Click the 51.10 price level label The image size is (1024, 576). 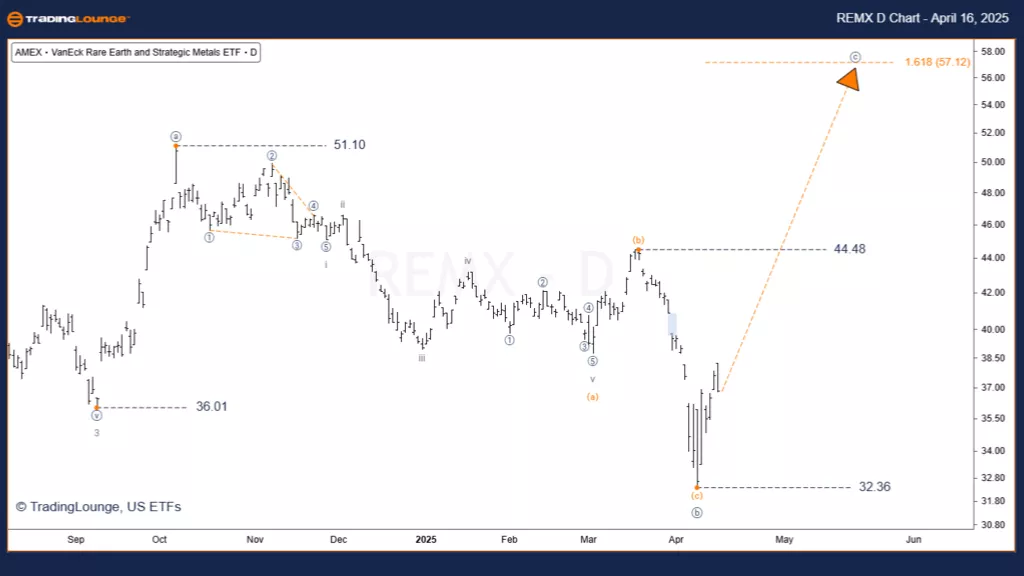[x=349, y=145]
